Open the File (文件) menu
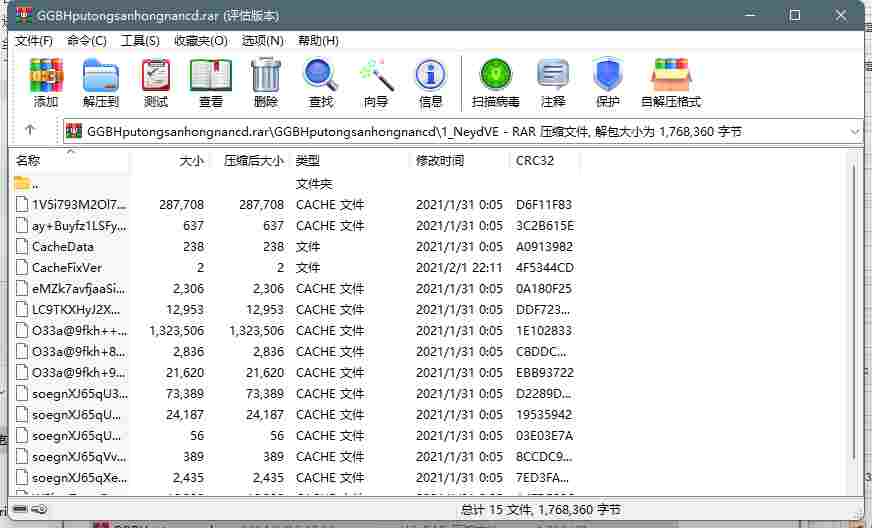Screen dimensions: 872x528 [x=34, y=41]
